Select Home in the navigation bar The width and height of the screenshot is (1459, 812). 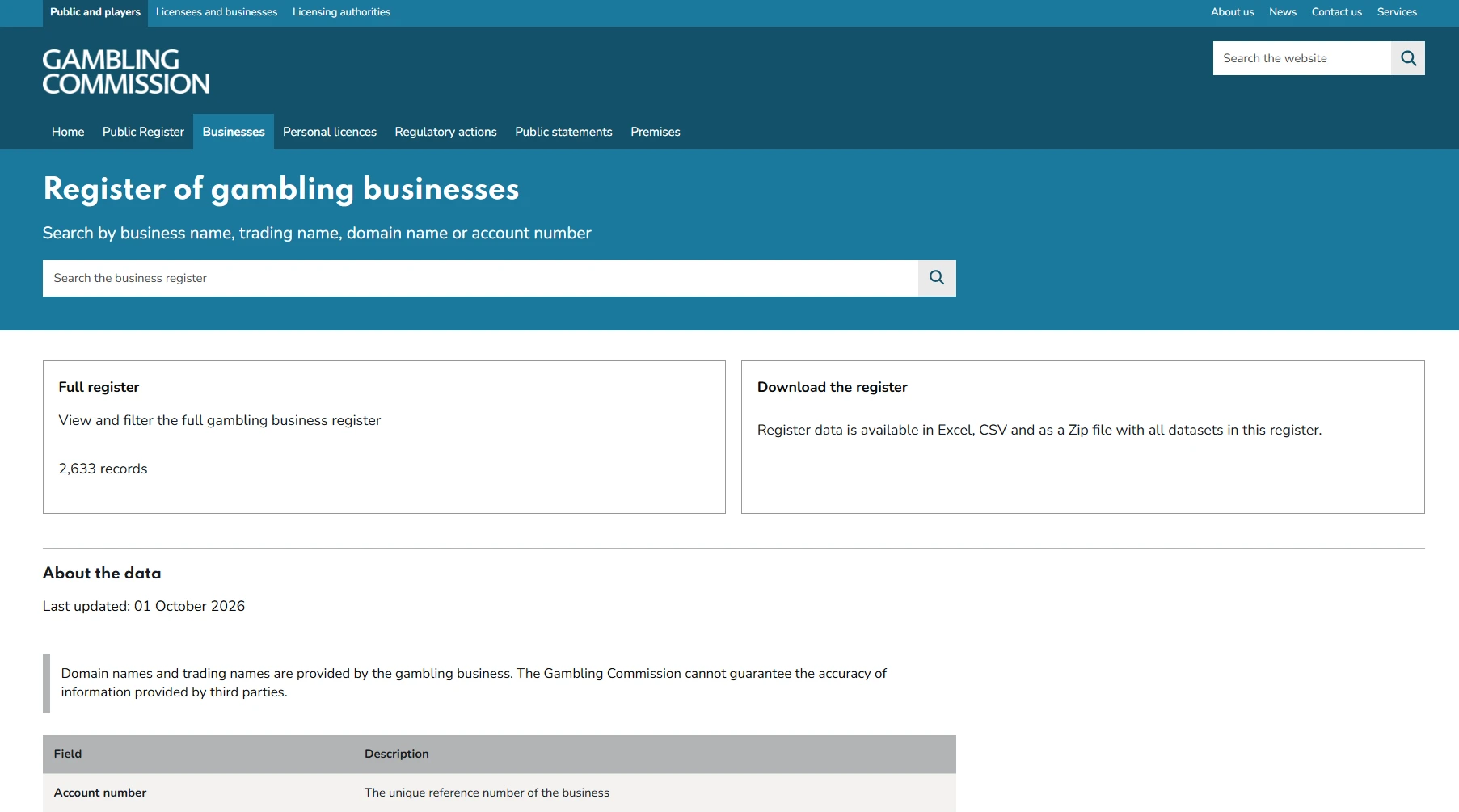(68, 132)
